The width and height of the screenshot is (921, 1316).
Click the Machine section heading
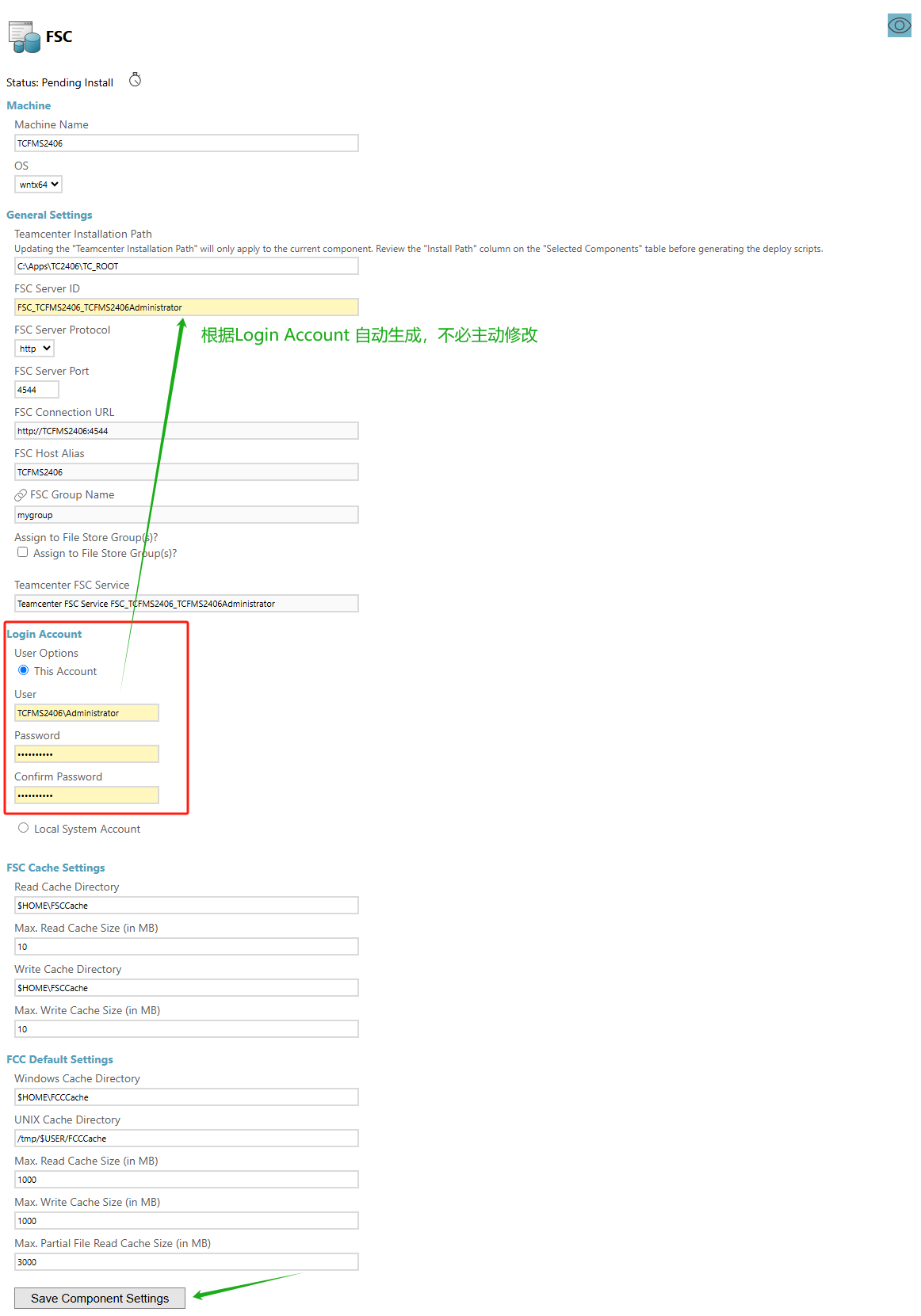point(29,105)
